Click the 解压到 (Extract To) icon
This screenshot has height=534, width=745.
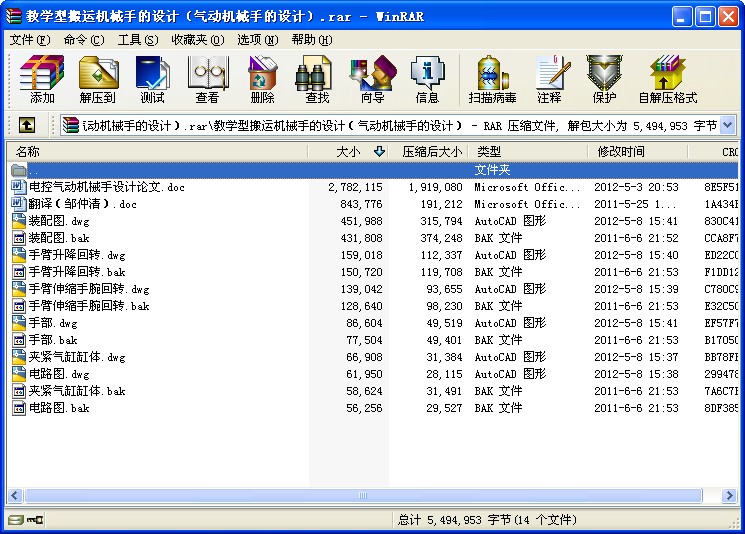pyautogui.click(x=98, y=79)
